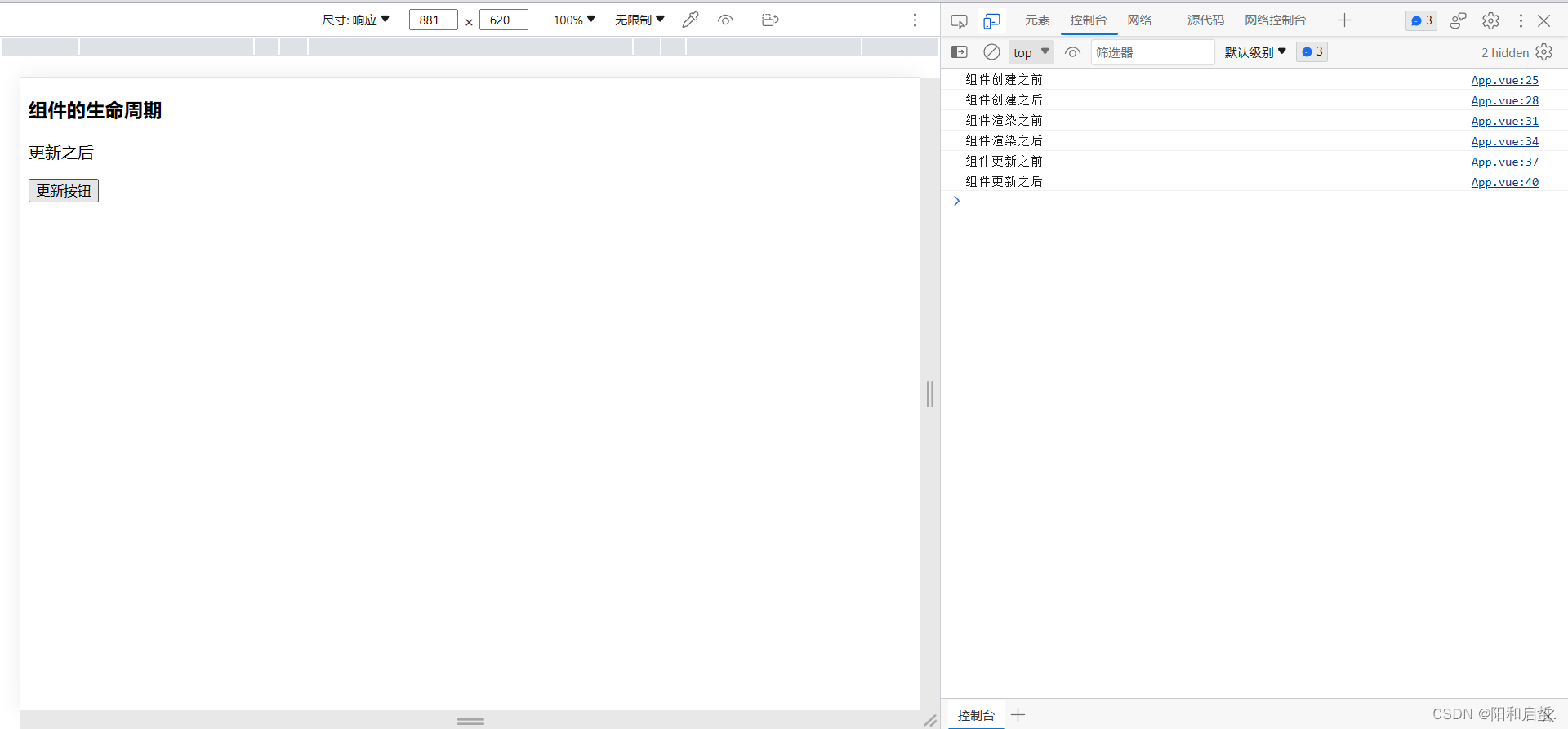Click the device posture icon in device toolbar
This screenshot has height=729, width=1568.
click(x=770, y=20)
